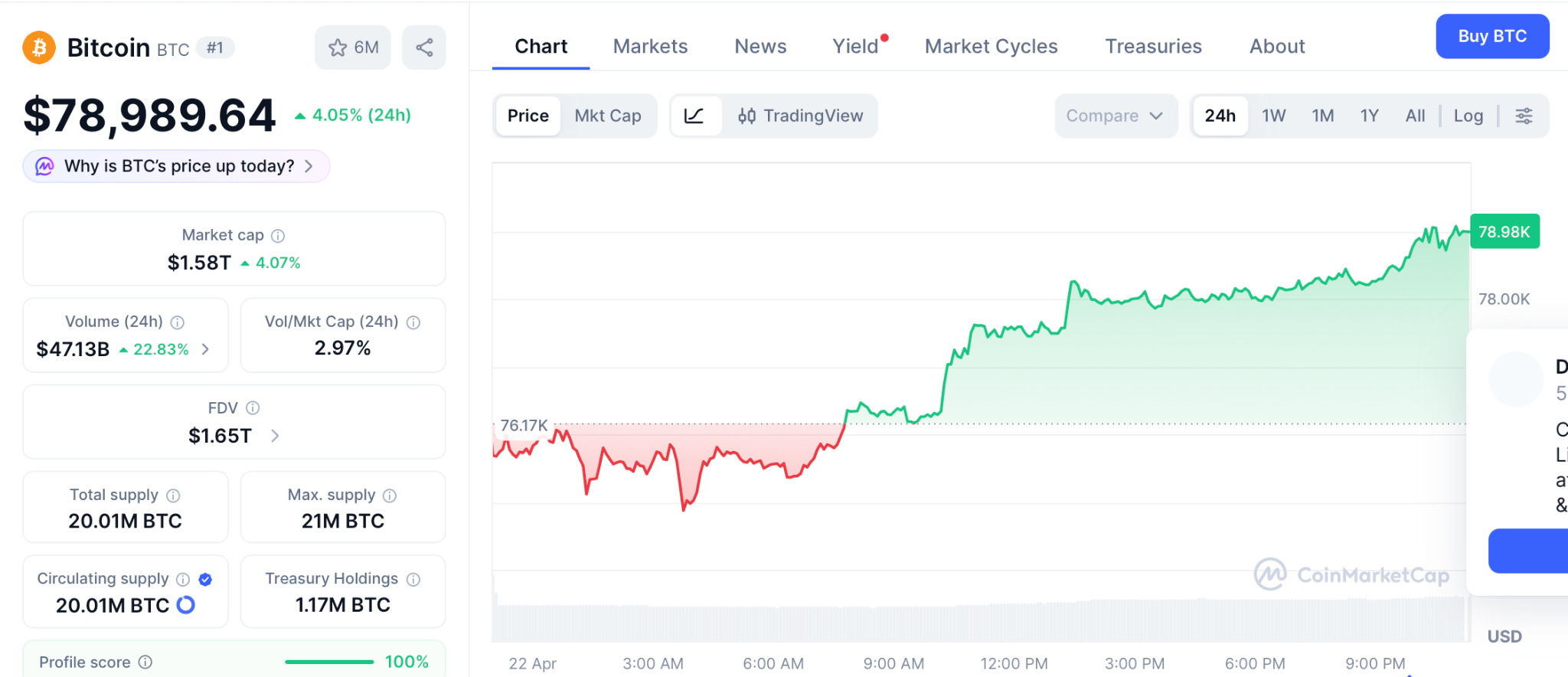The image size is (1568, 677).
Task: Click the FDV info icon
Action: coord(253,408)
